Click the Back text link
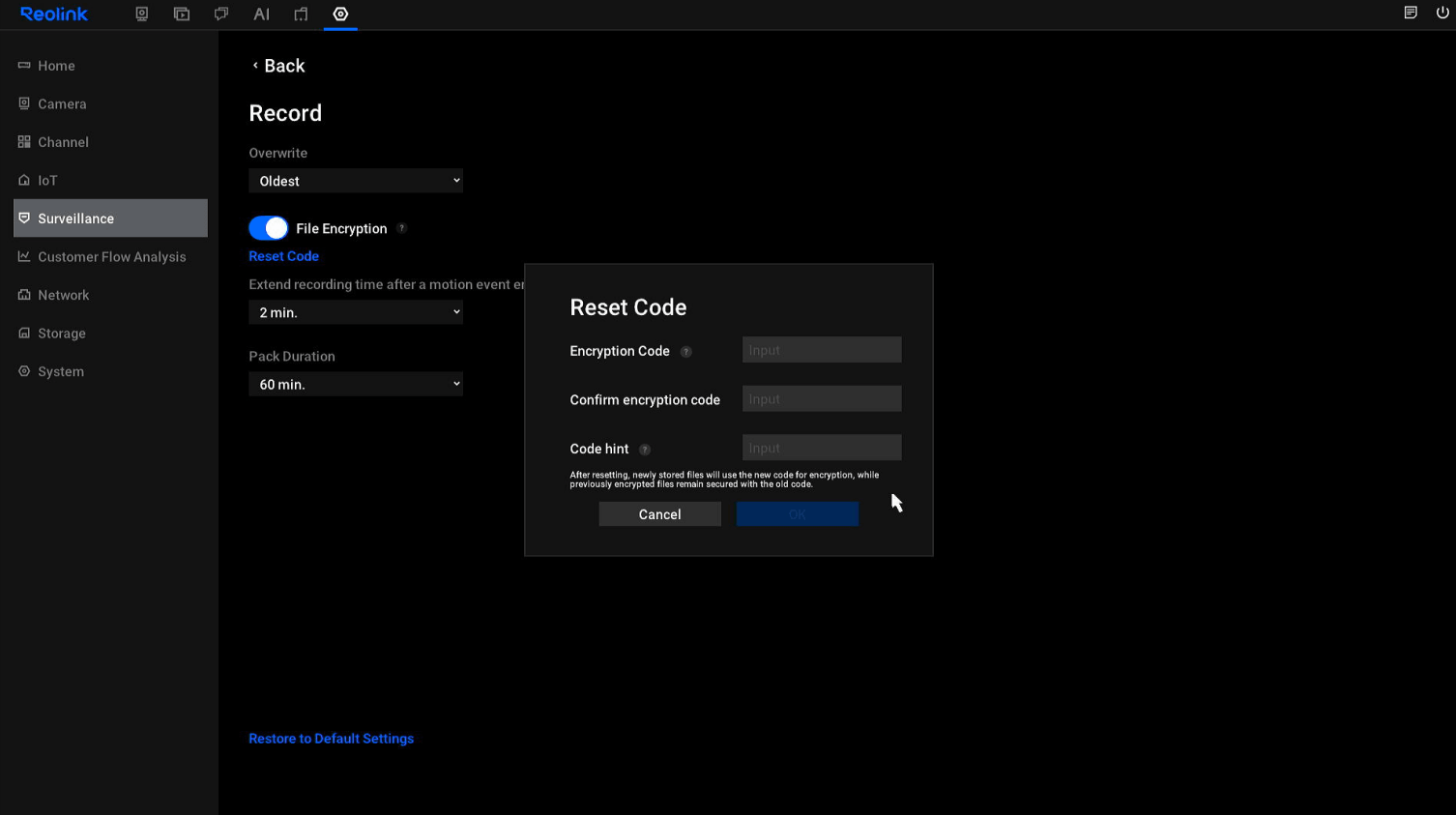 [x=284, y=66]
